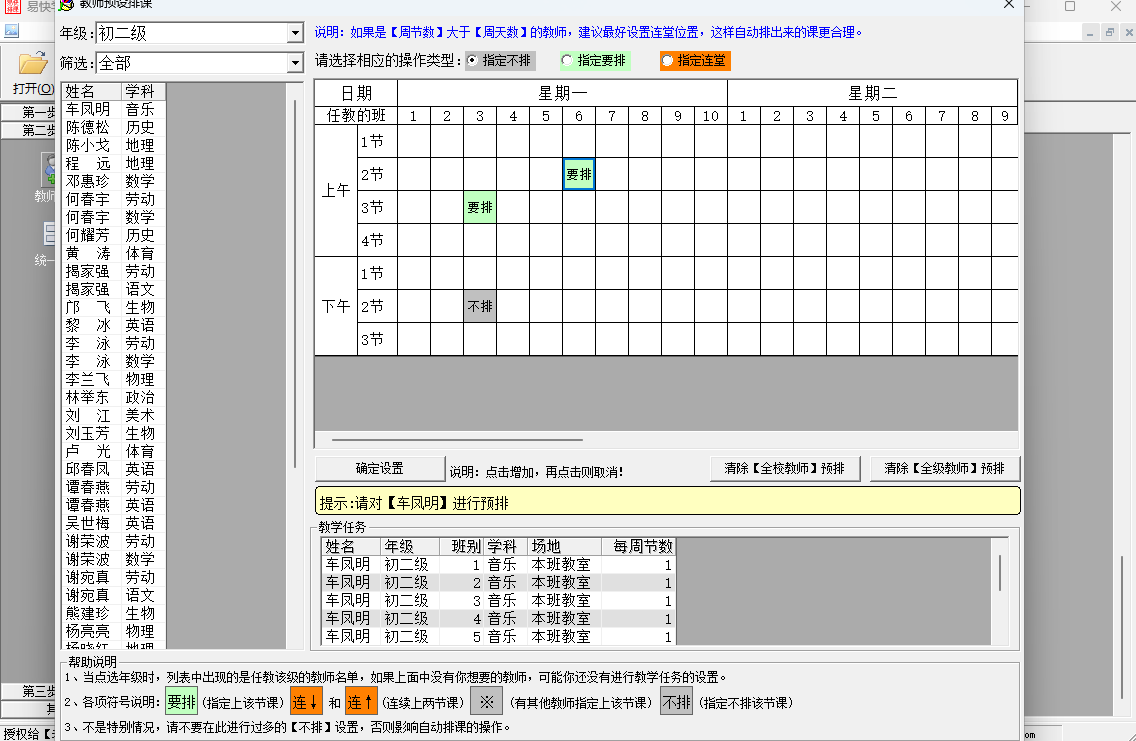
Task: Click the 不排 cell in 下午 2节 row
Action: (480, 306)
